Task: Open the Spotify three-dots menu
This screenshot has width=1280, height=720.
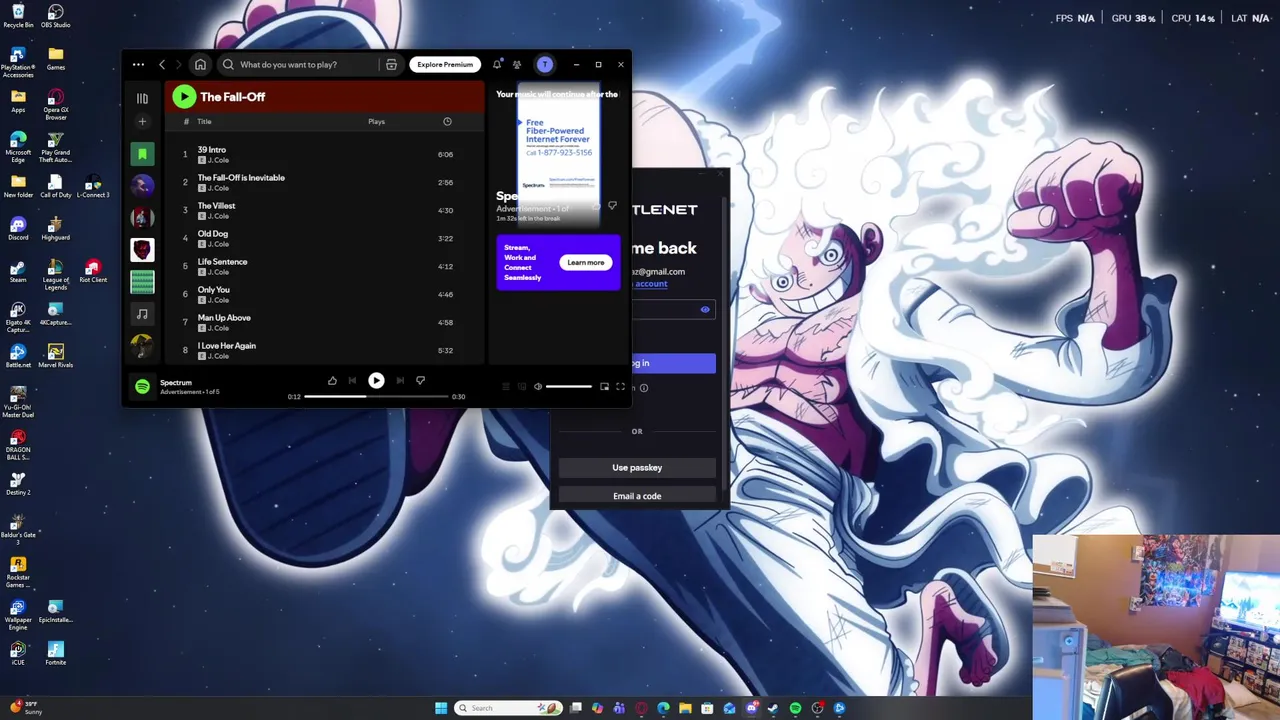Action: coord(138,64)
